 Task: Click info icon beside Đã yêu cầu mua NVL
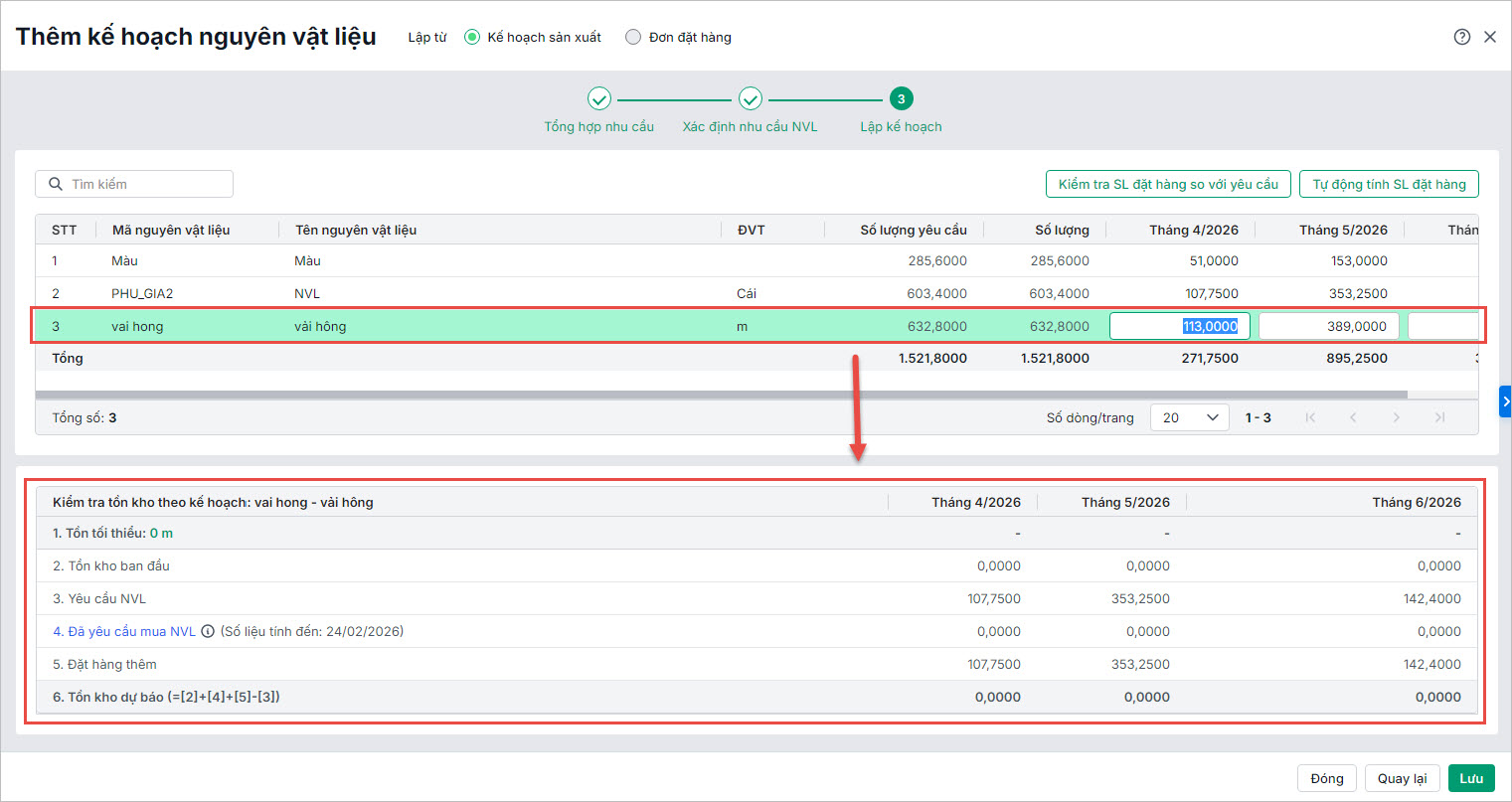pos(208,631)
